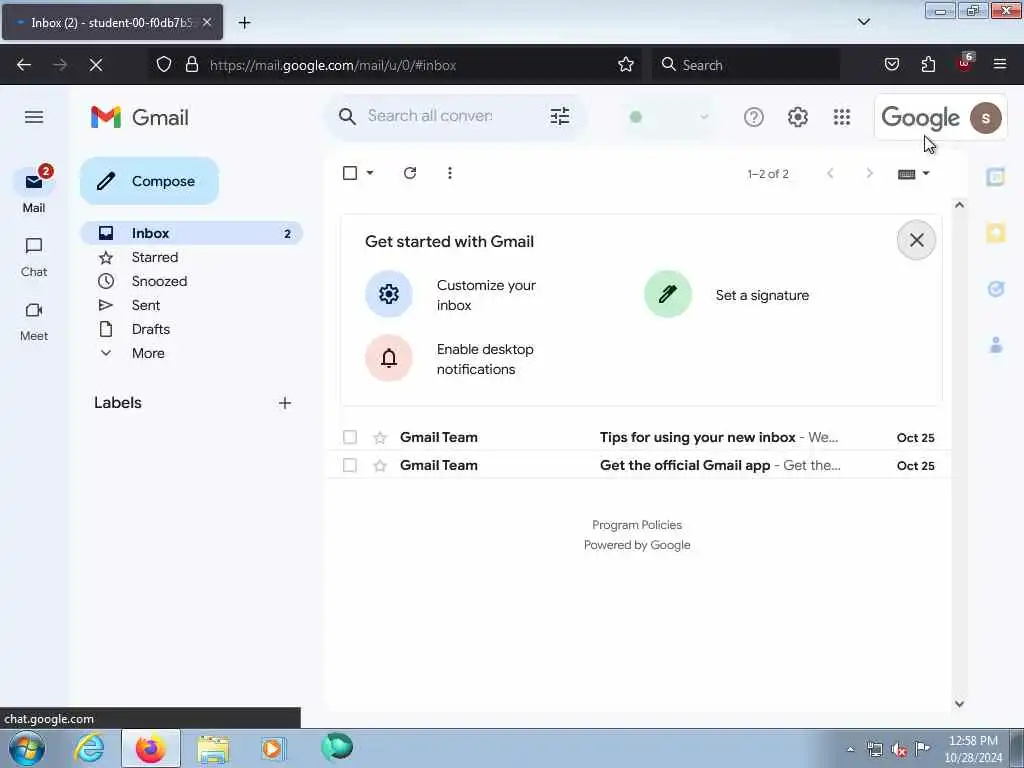Click the Firefox Search box
Image resolution: width=1024 pixels, height=768 pixels.
point(746,65)
